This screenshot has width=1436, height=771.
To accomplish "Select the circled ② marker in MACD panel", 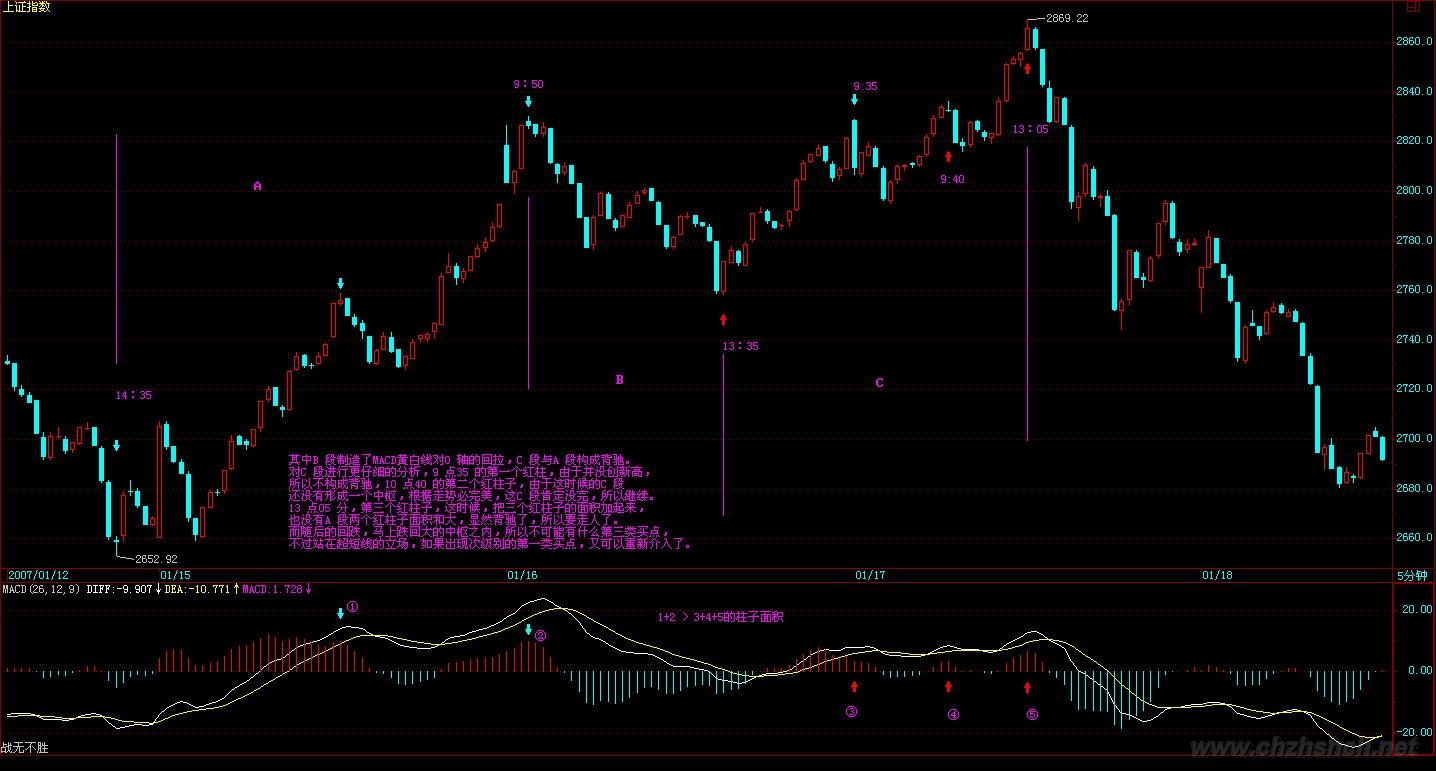I will pyautogui.click(x=540, y=635).
